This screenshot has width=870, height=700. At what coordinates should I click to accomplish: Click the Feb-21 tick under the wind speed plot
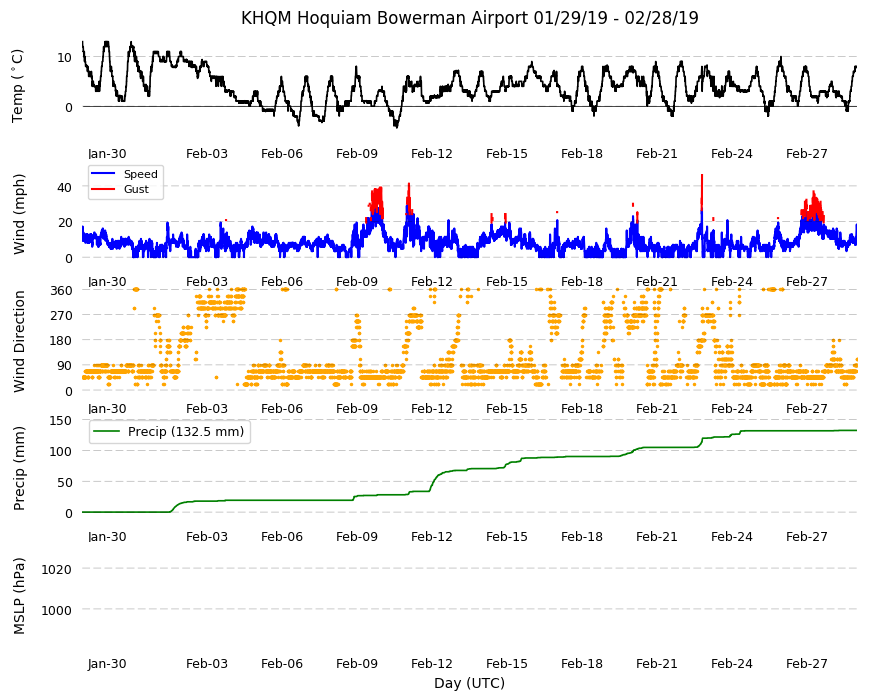pos(657,281)
